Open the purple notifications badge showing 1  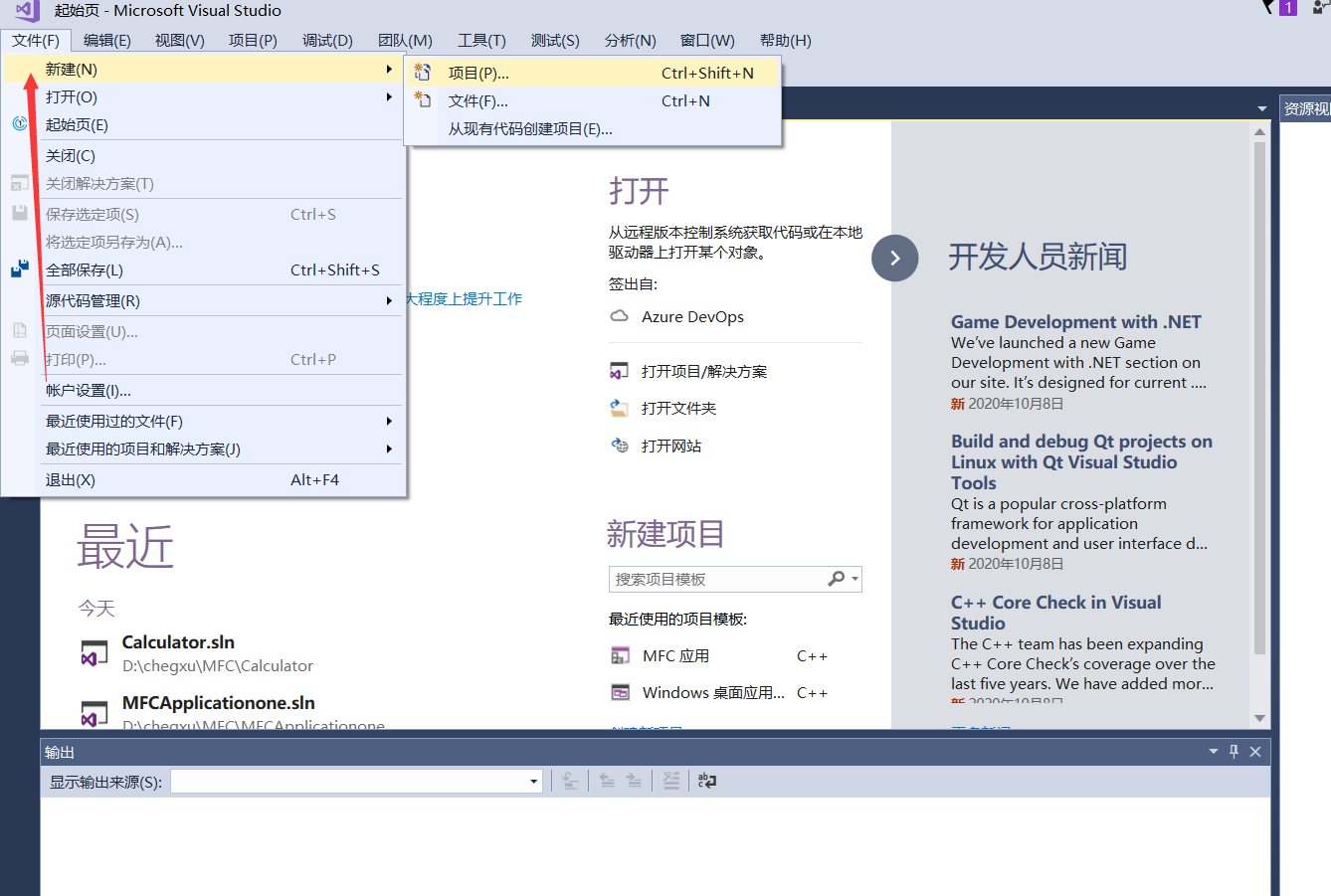click(1288, 8)
